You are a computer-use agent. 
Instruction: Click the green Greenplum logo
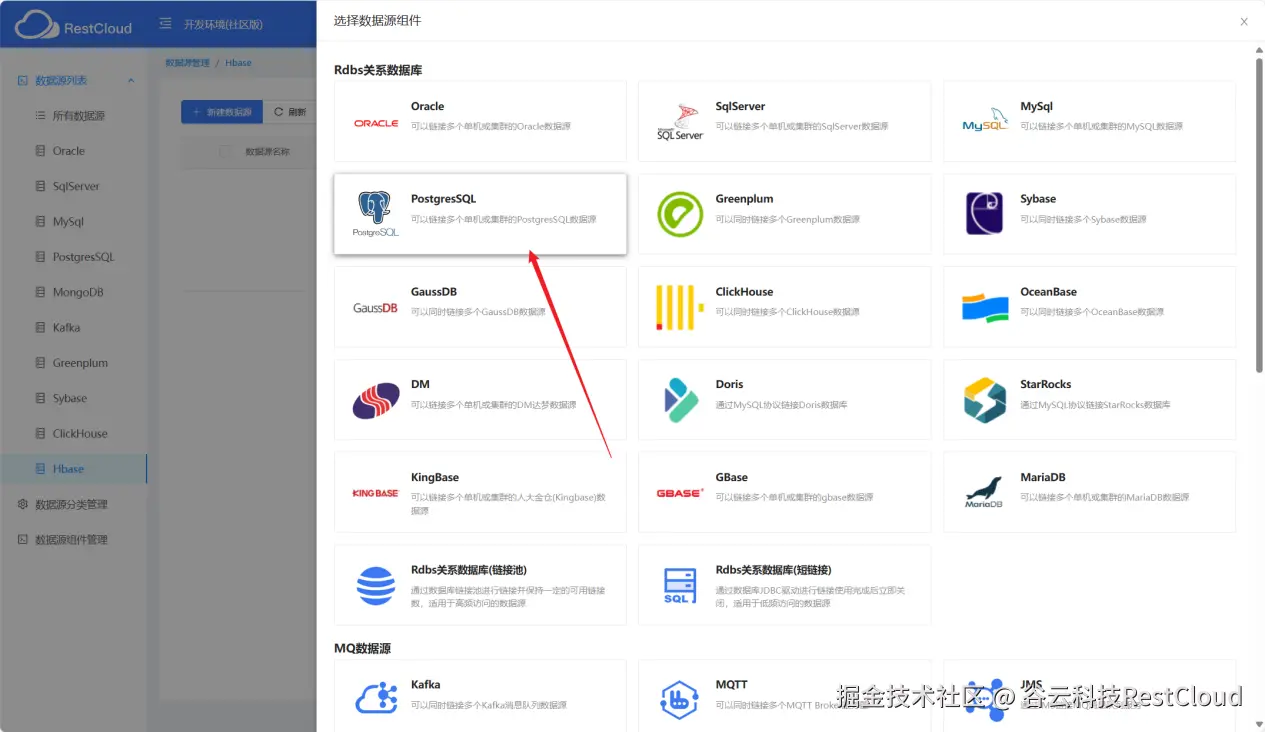point(680,214)
